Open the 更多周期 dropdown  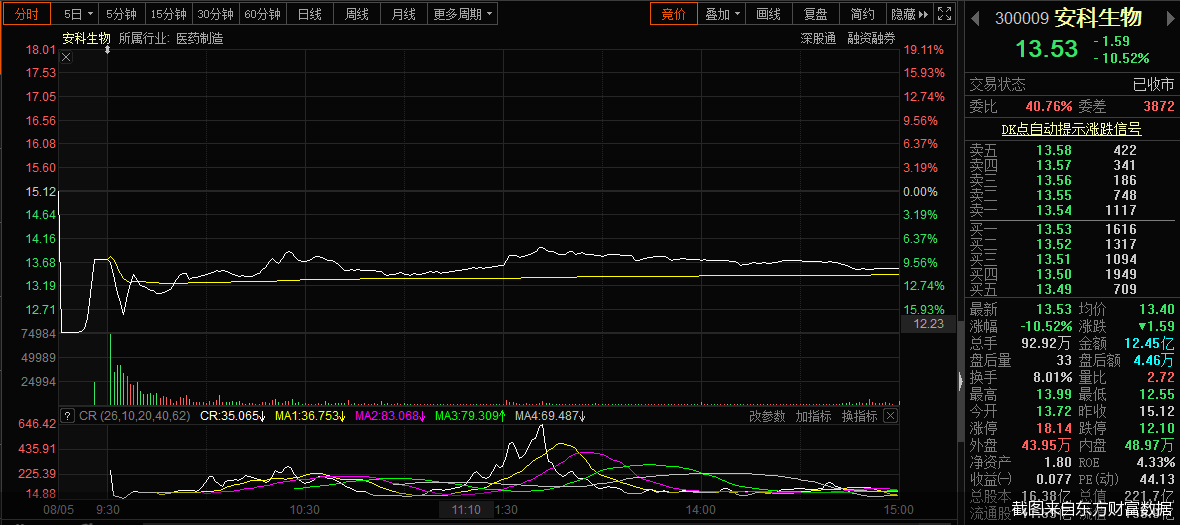(463, 14)
